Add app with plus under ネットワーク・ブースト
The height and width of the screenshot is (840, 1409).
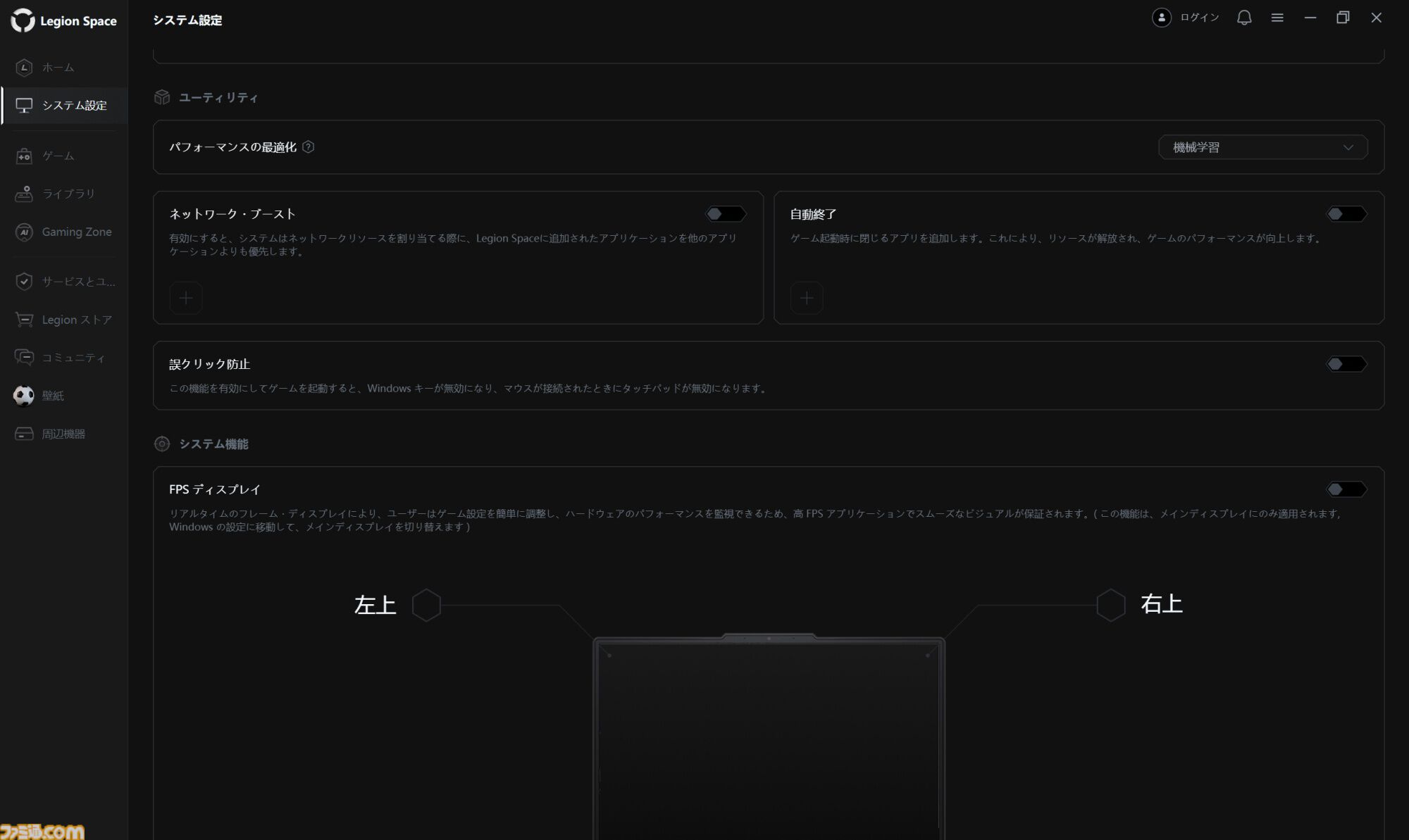pos(186,298)
